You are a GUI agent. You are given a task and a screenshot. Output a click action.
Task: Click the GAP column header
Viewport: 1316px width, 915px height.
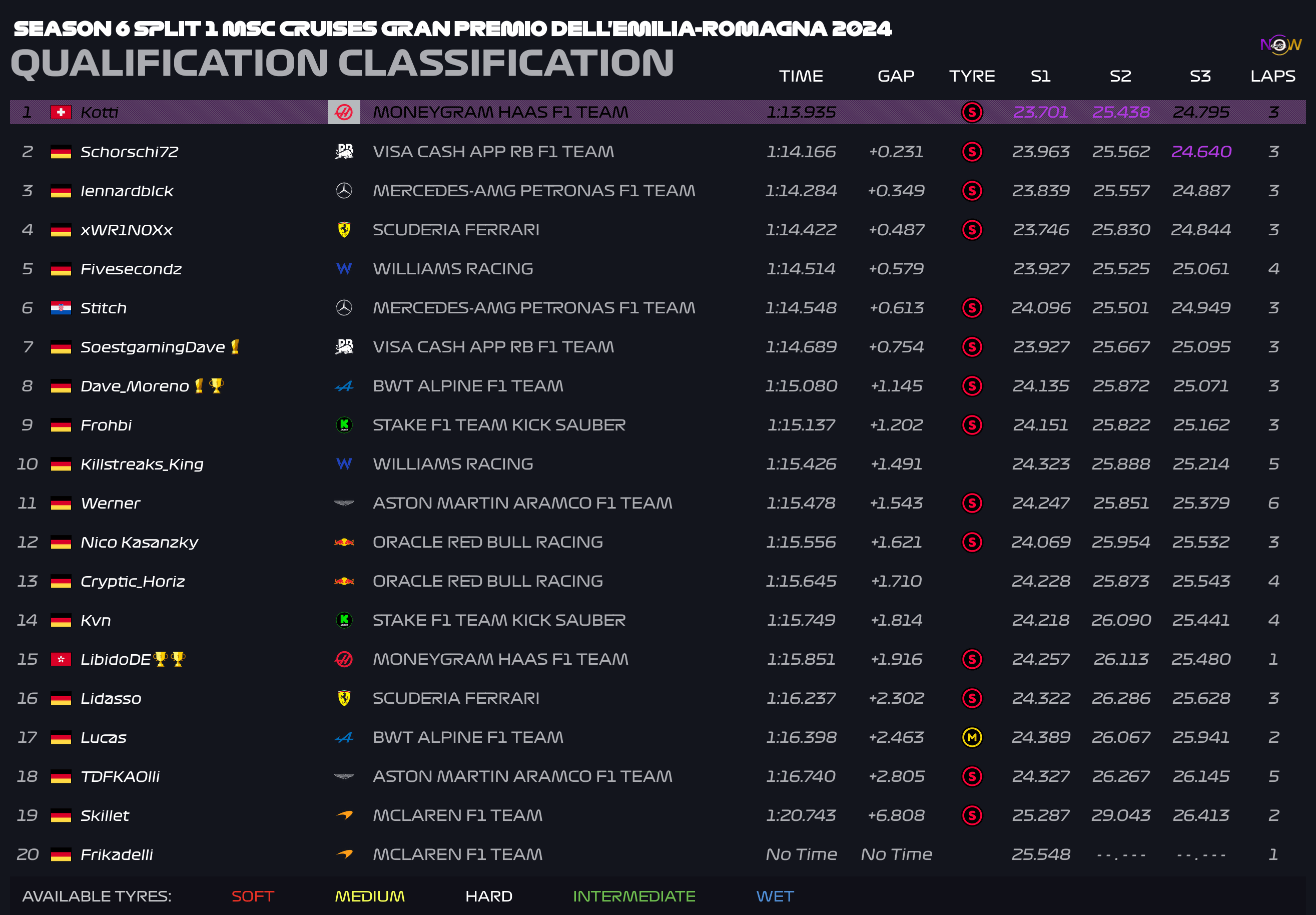point(896,76)
